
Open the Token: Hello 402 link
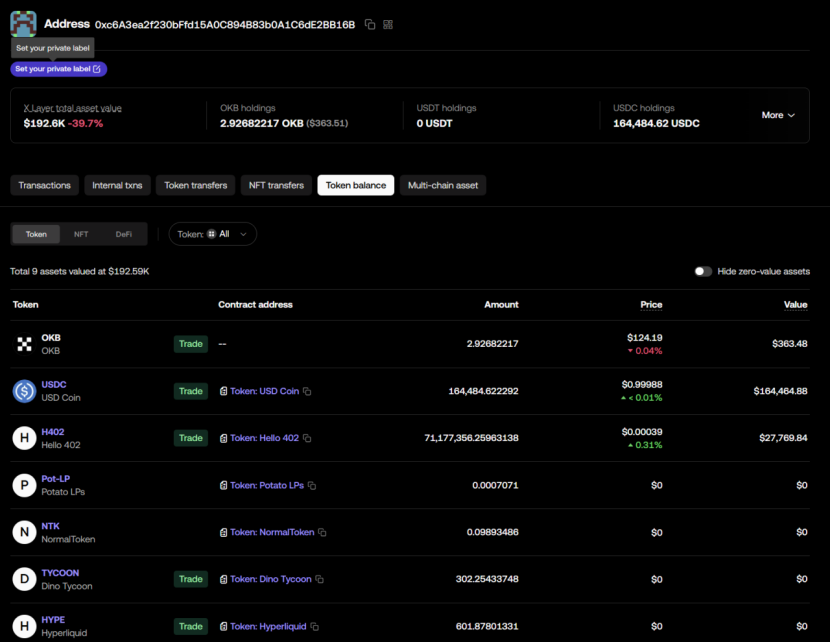[264, 439]
